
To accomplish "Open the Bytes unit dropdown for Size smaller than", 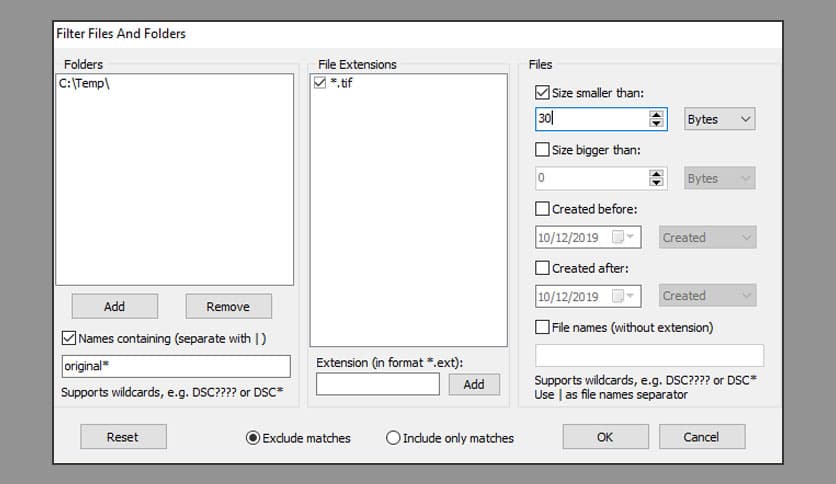I will click(719, 119).
